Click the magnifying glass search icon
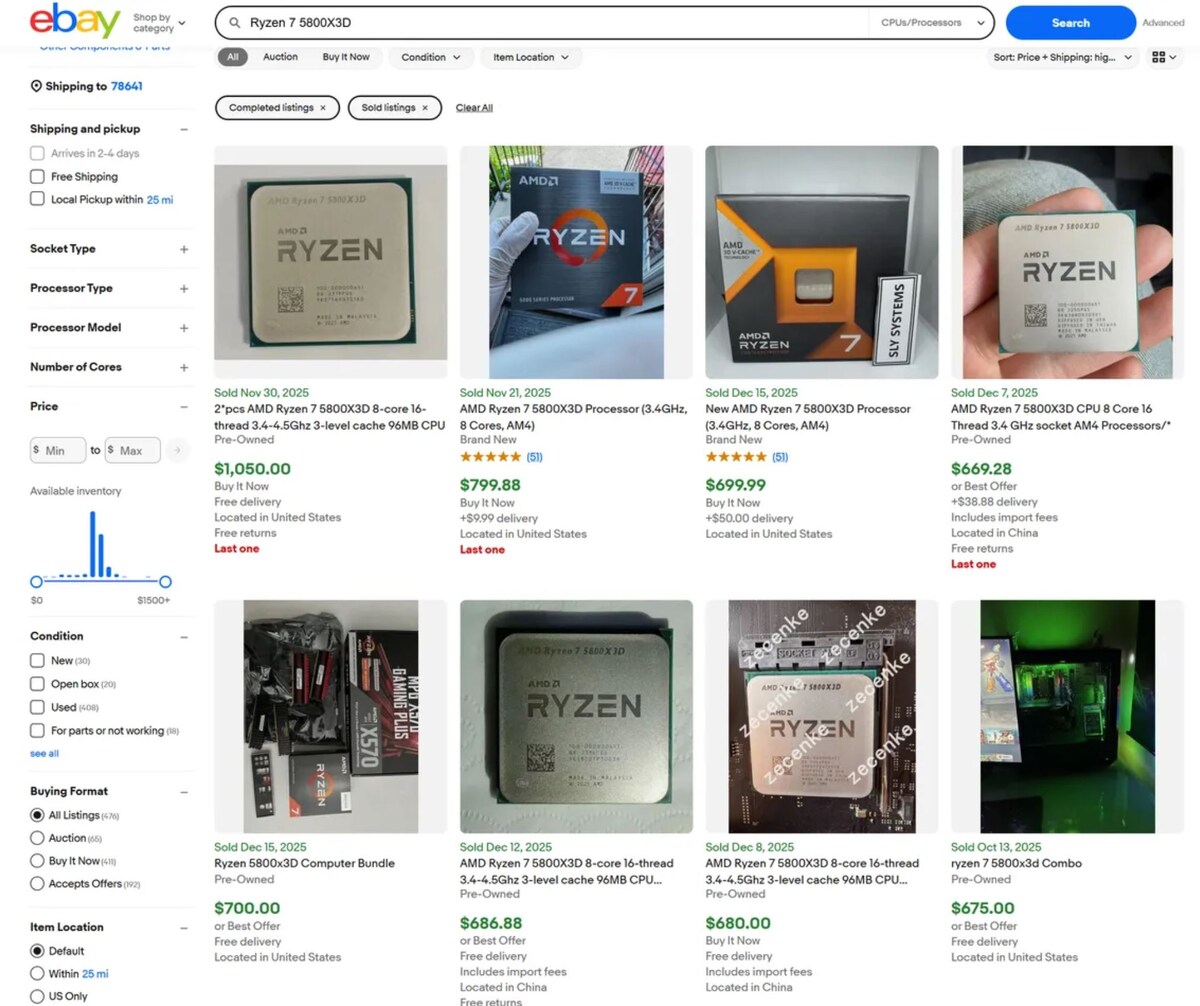The image size is (1200, 1006). (233, 22)
